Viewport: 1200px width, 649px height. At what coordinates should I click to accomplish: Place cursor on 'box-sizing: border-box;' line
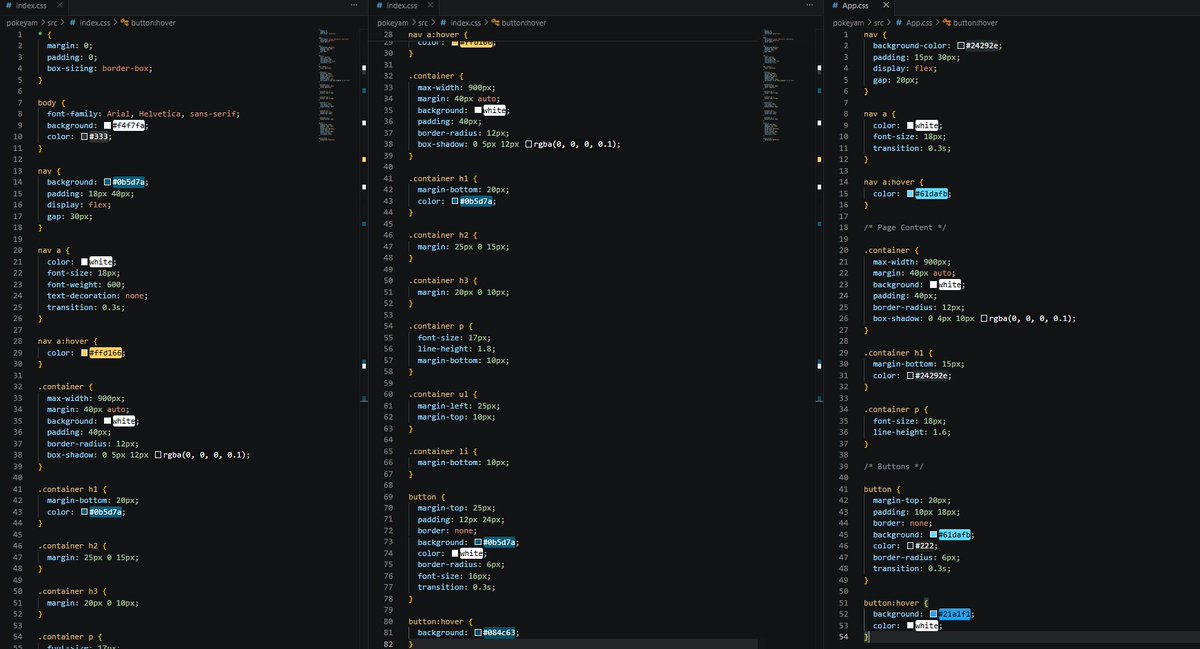(100, 68)
